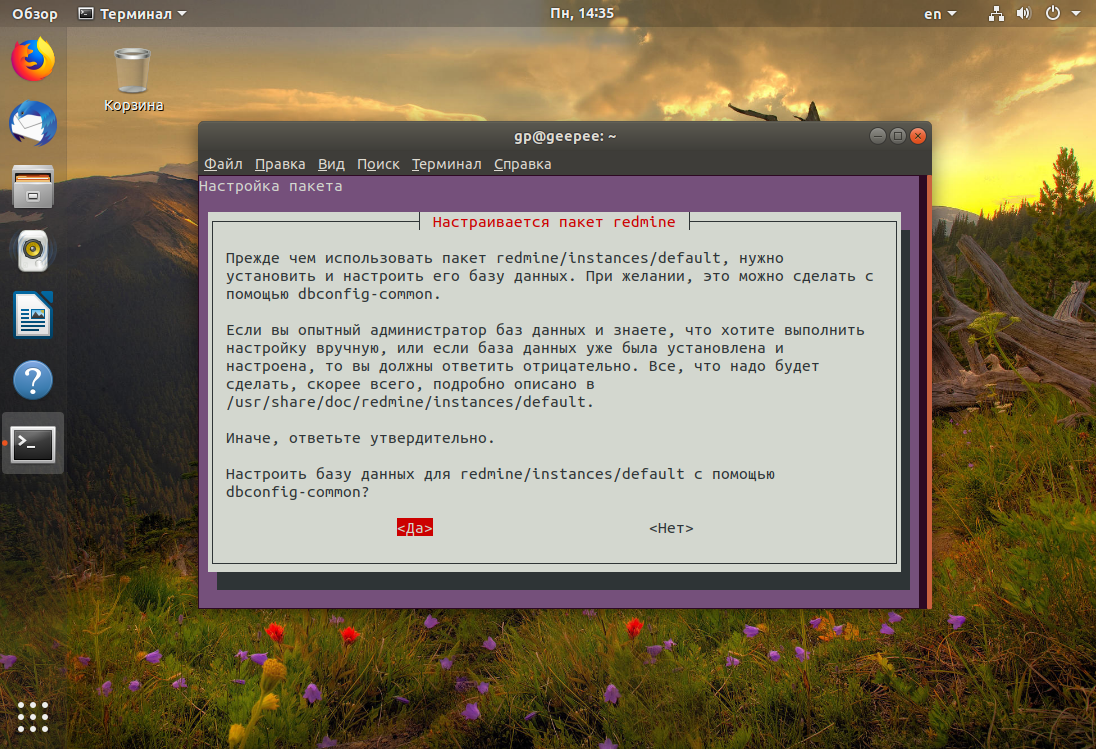Screen dimensions: 1096x749
Task: Open the Файл menu
Action: [223, 163]
